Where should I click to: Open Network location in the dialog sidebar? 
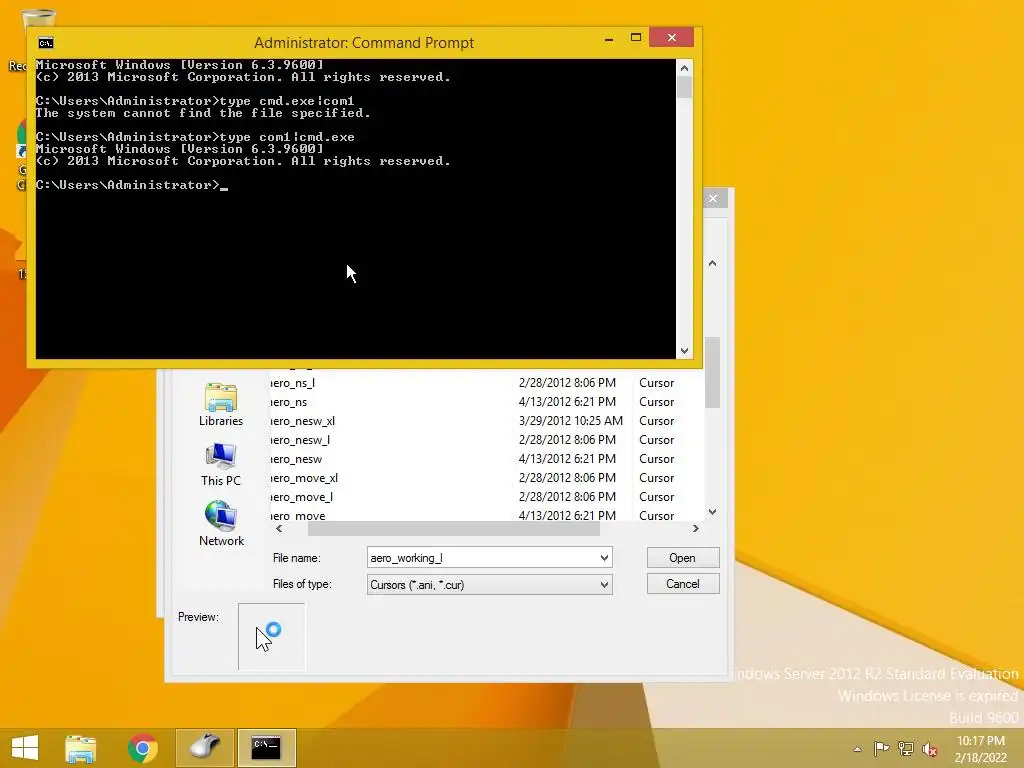(x=221, y=524)
